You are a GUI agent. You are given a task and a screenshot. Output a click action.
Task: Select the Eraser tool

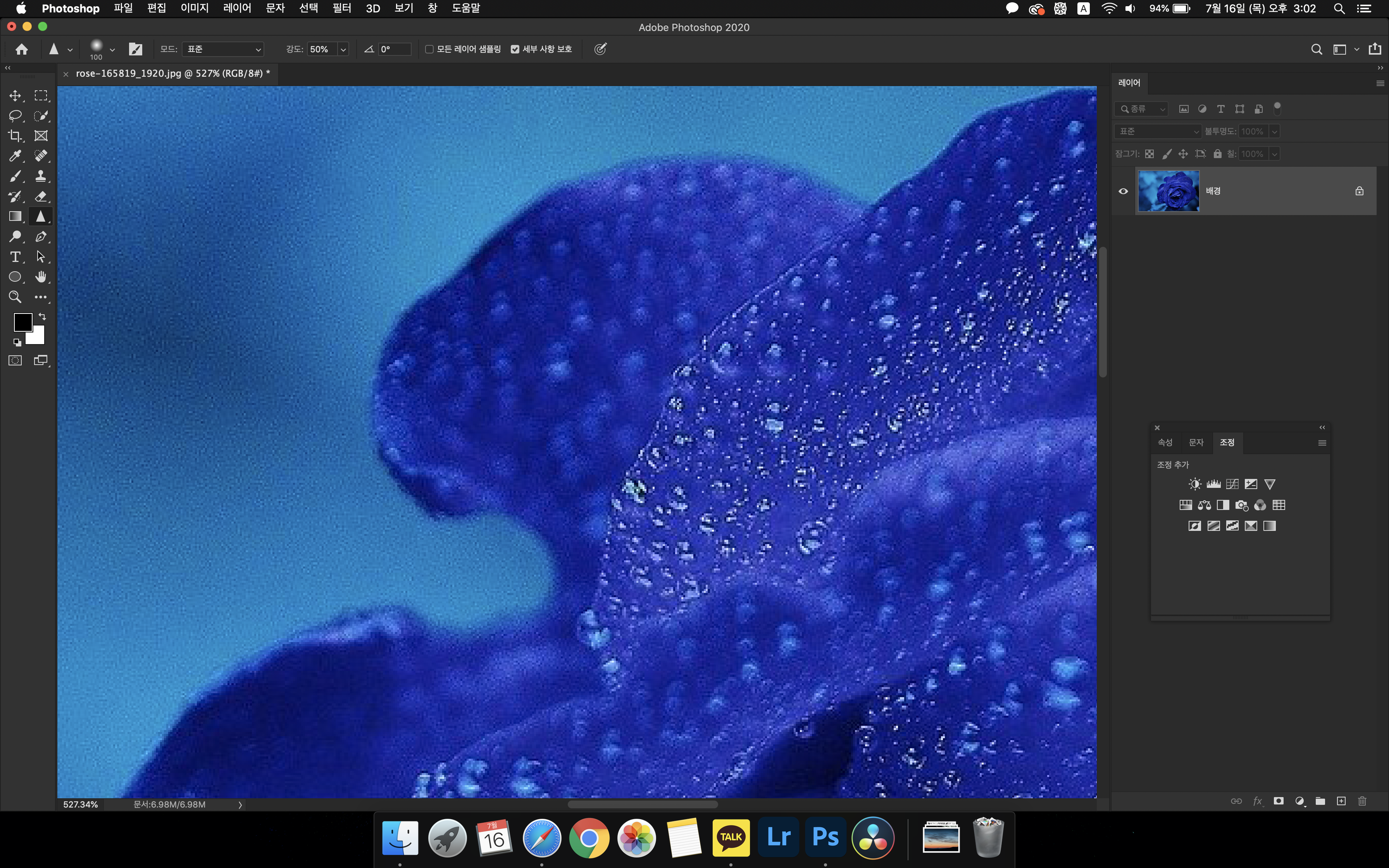click(41, 196)
